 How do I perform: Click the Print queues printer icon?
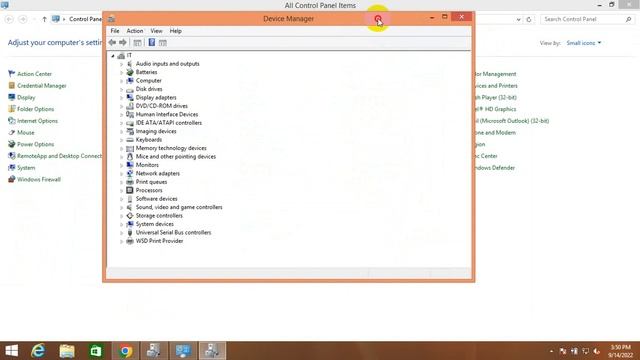130,182
